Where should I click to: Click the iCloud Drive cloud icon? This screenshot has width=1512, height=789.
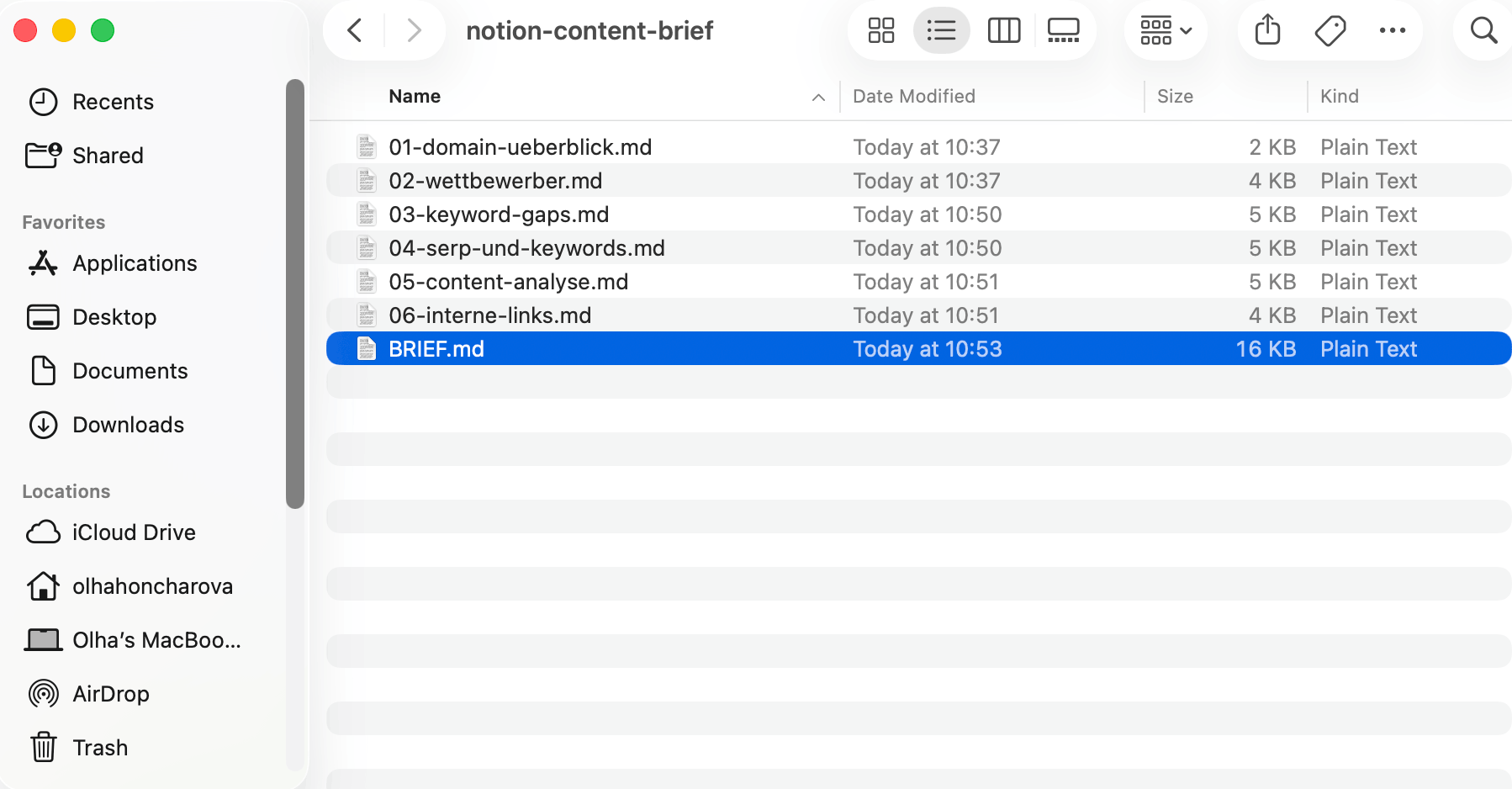coord(44,532)
